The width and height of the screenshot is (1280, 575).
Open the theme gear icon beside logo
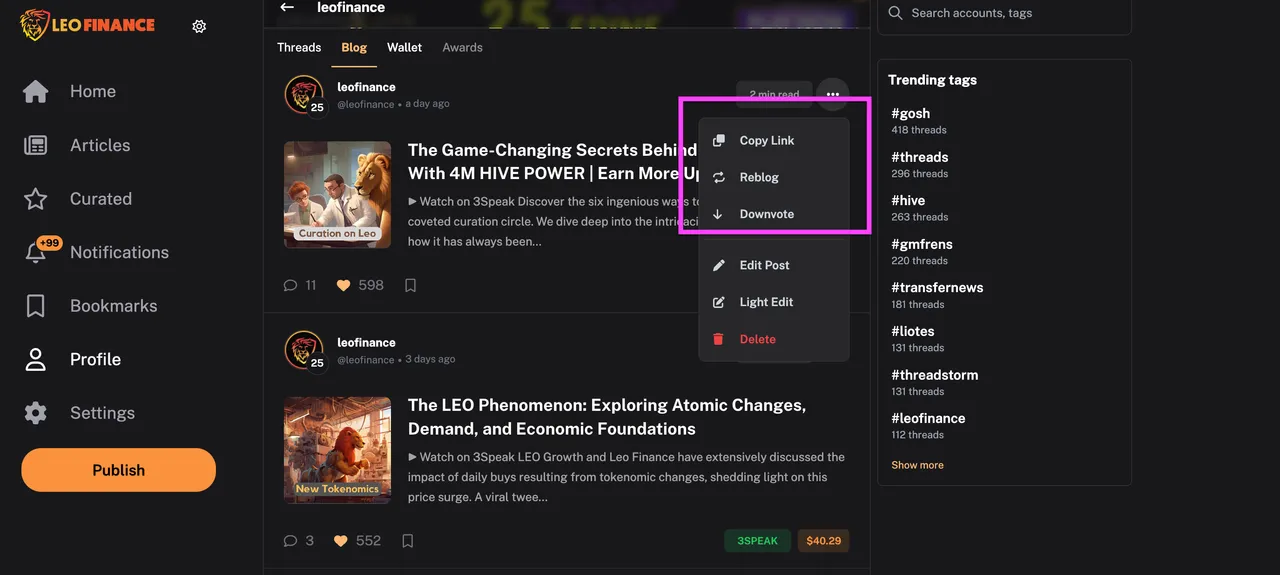(x=199, y=27)
